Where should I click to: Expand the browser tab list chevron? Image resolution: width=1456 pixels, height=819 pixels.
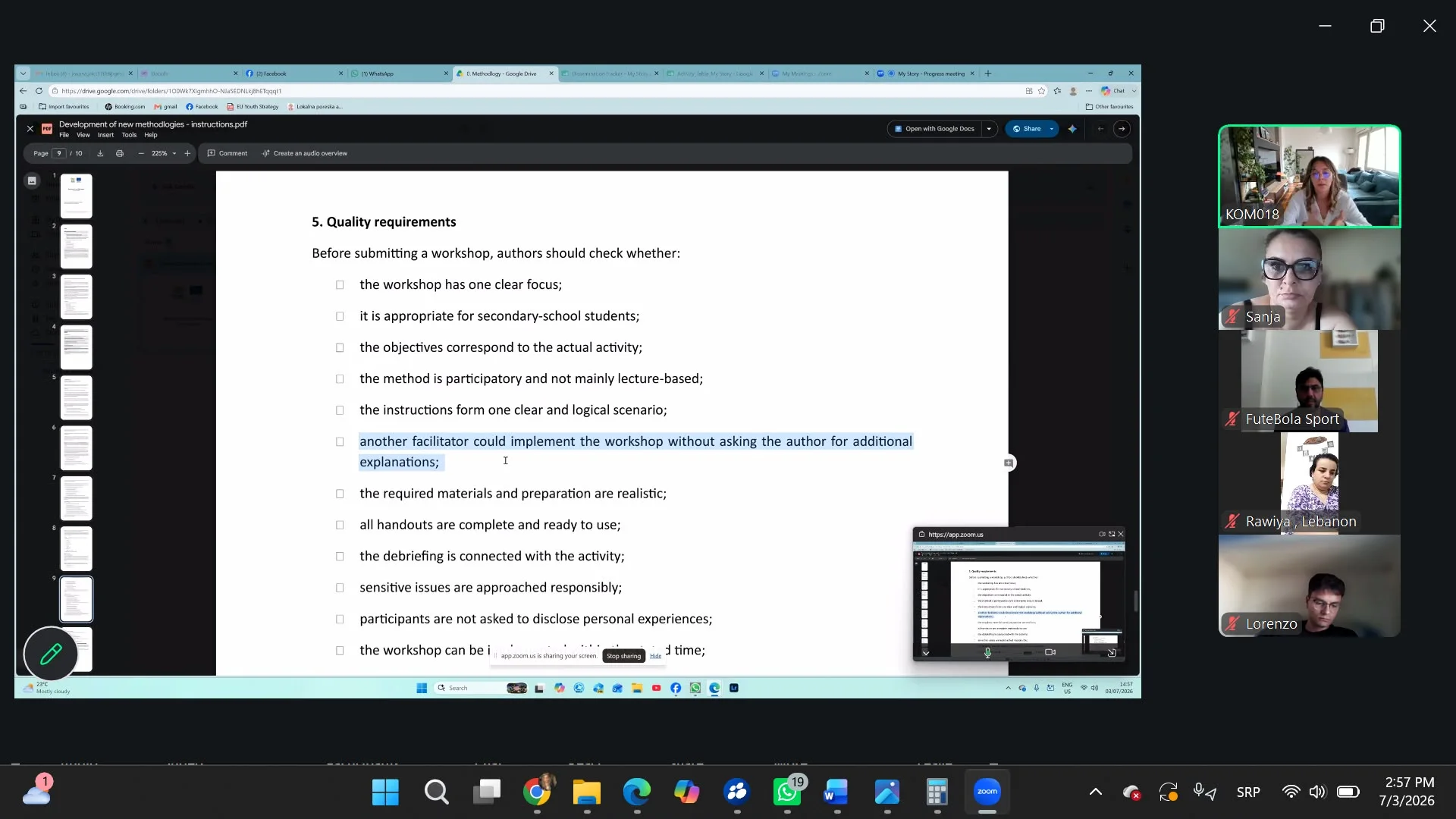tap(23, 74)
